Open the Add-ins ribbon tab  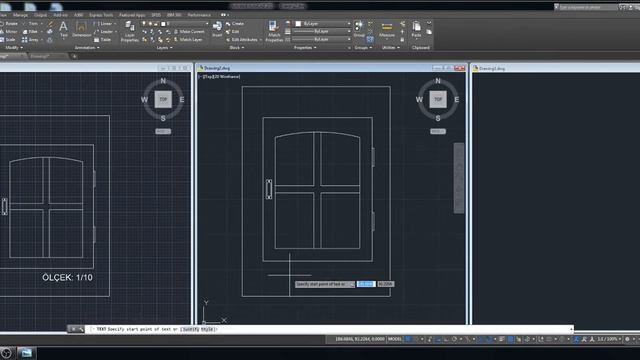(x=60, y=15)
